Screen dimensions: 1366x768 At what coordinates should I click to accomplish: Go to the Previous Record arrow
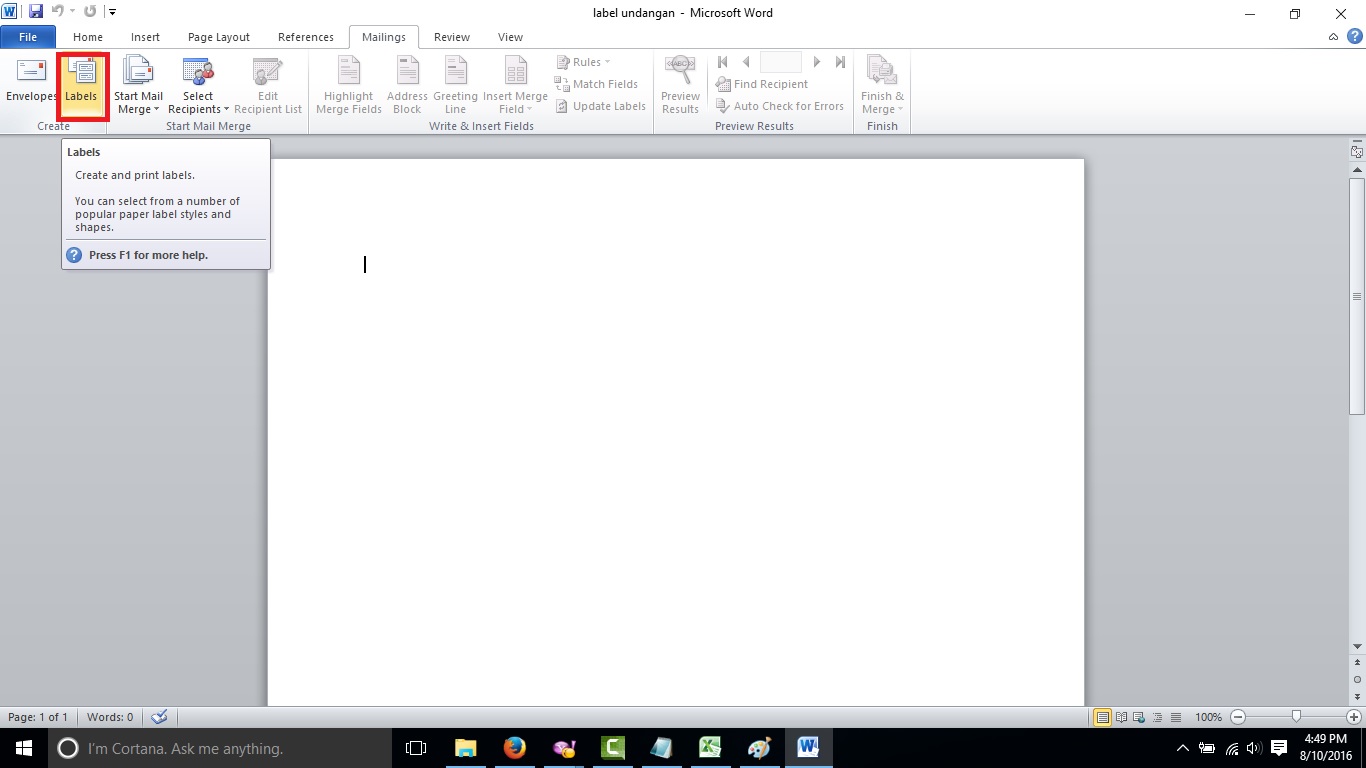point(746,62)
